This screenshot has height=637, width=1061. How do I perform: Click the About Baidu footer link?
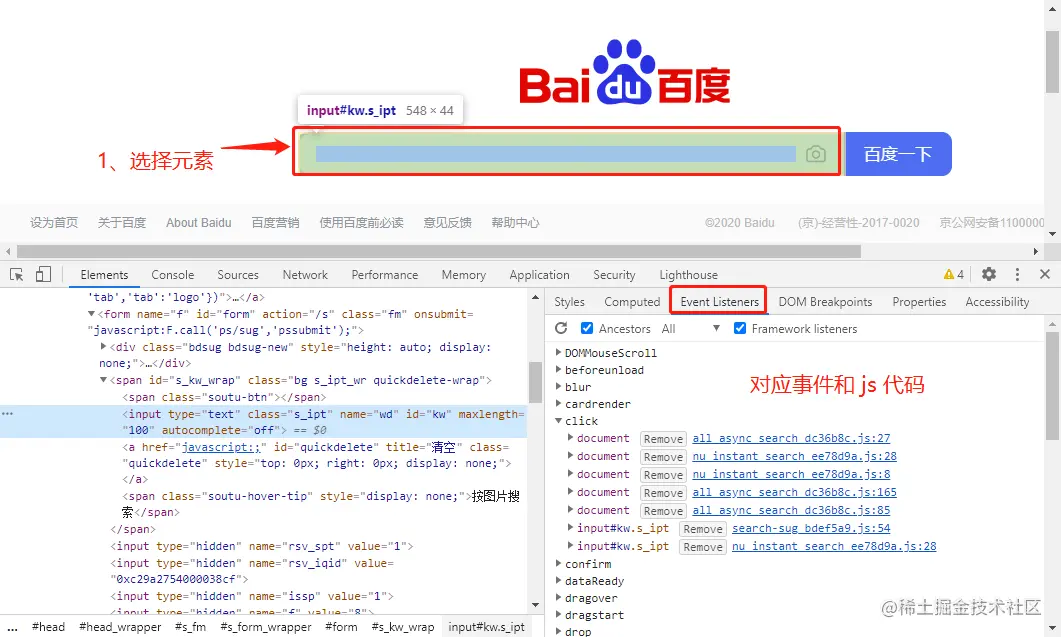tap(198, 223)
